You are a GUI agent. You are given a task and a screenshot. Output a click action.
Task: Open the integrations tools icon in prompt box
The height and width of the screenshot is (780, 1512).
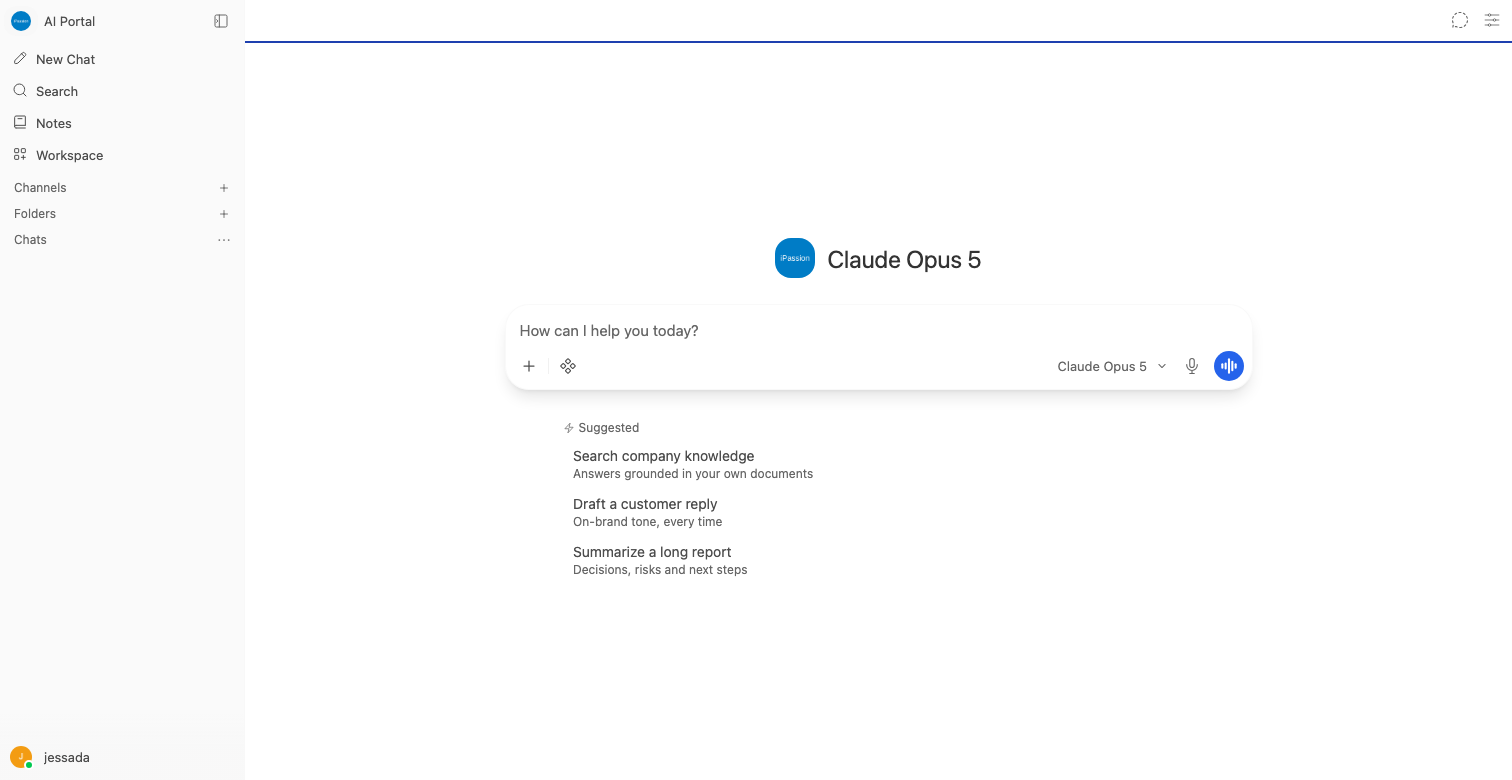568,366
